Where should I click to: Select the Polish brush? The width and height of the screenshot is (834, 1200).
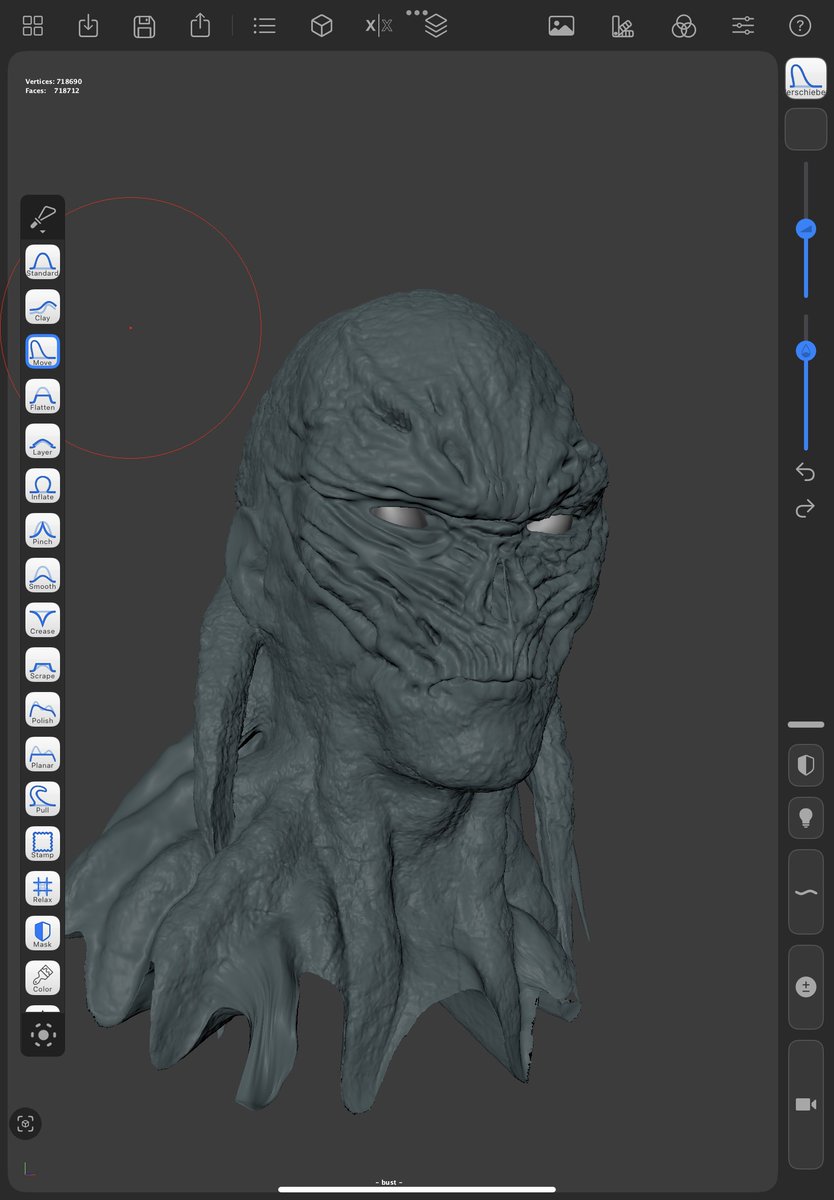click(x=42, y=709)
